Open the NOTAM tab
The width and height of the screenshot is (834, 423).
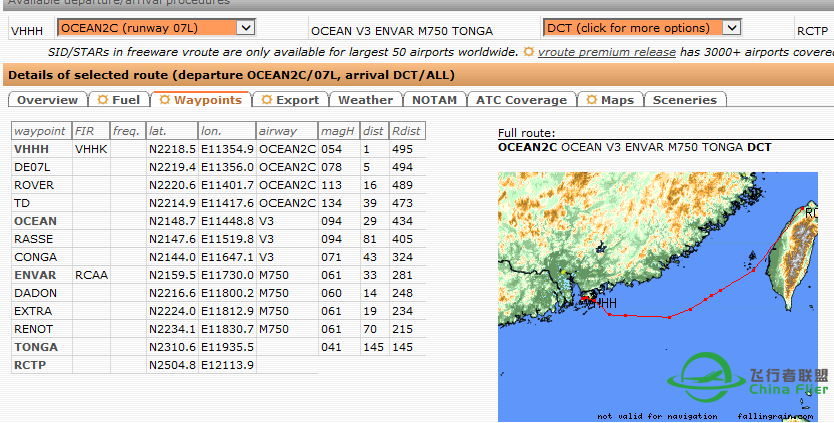[x=435, y=100]
